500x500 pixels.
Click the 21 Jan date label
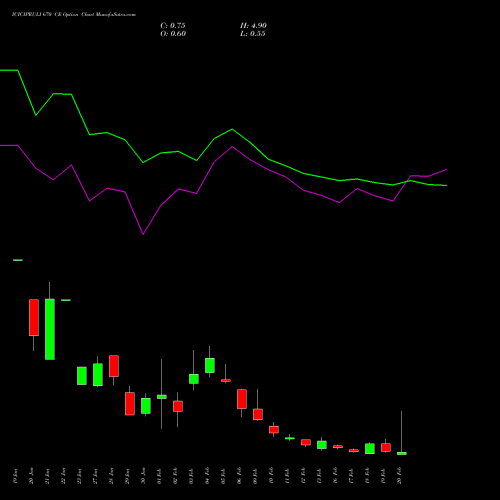coord(47,476)
